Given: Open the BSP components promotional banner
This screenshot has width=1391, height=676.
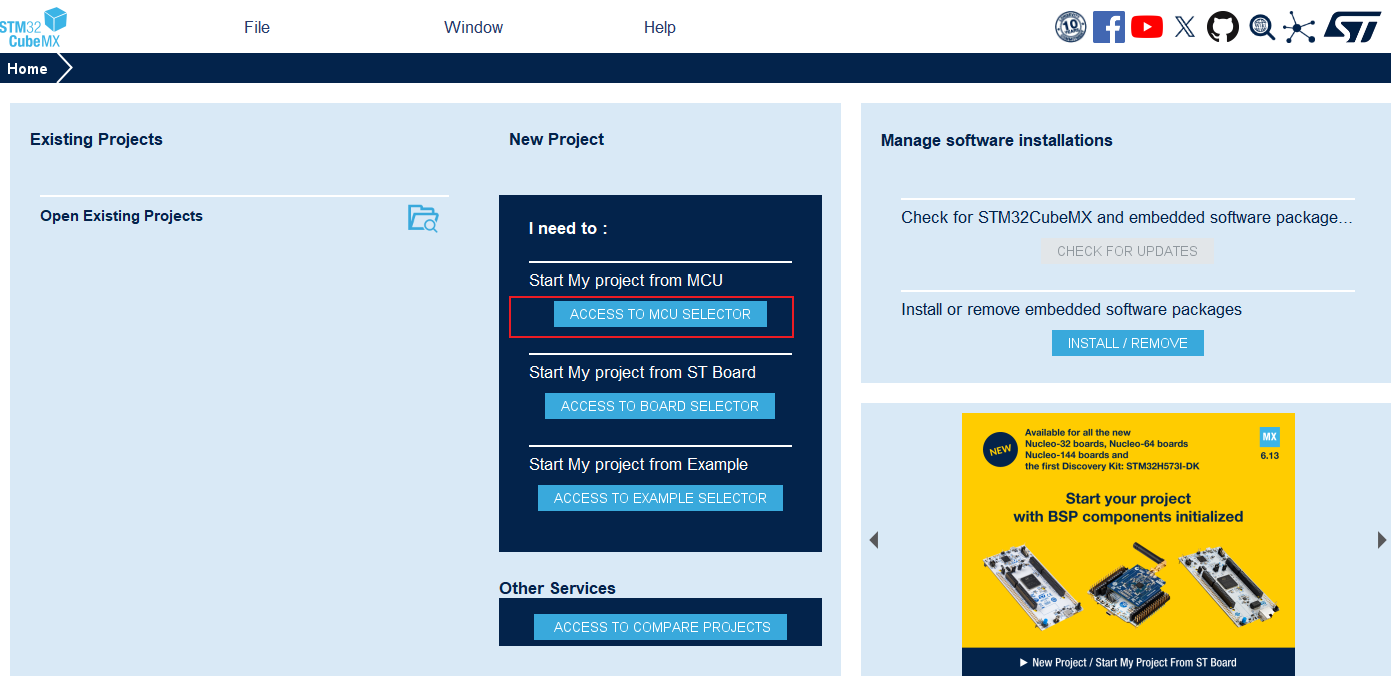Looking at the screenshot, I should pyautogui.click(x=1128, y=544).
